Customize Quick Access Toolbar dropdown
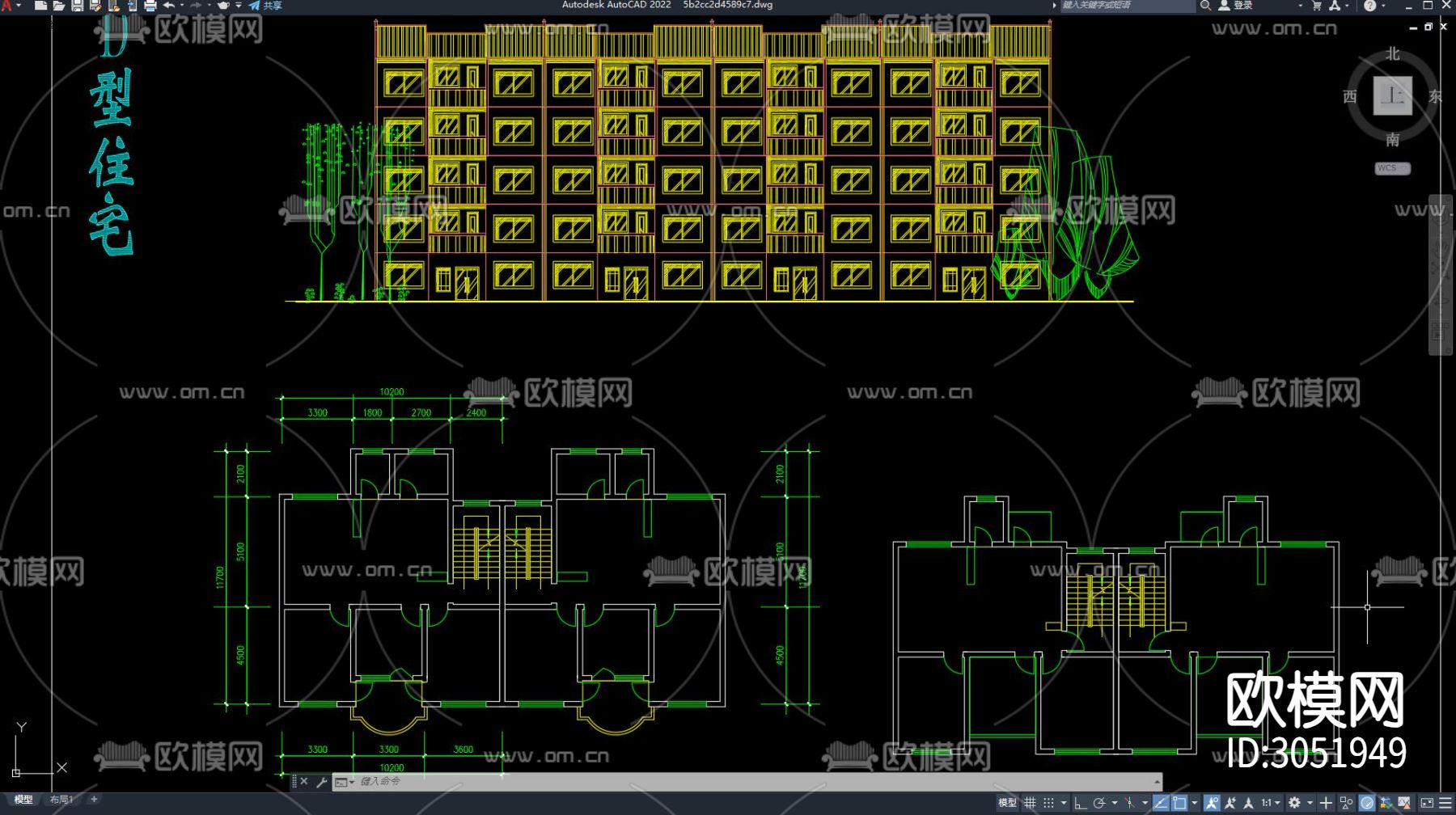 (x=239, y=6)
